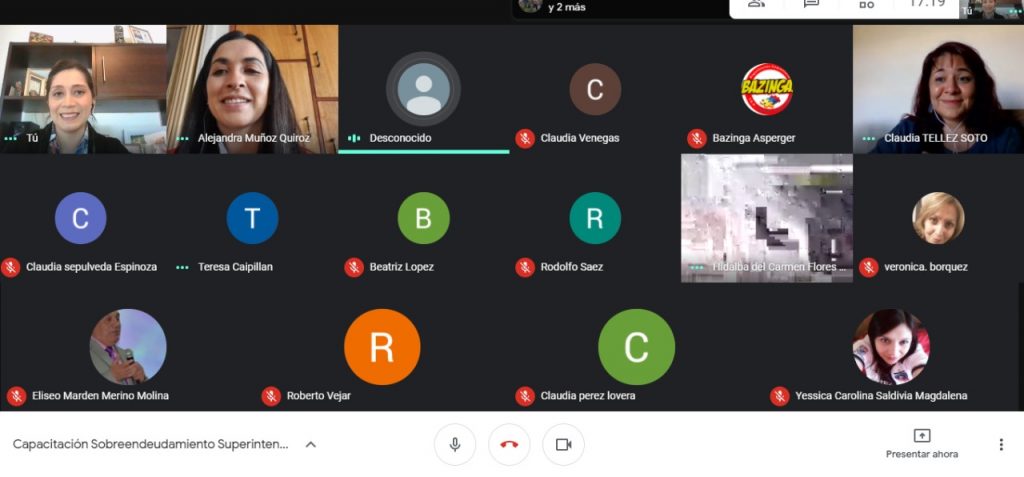
Task: Click Beatriz Lopez's green B avatar
Action: [423, 218]
